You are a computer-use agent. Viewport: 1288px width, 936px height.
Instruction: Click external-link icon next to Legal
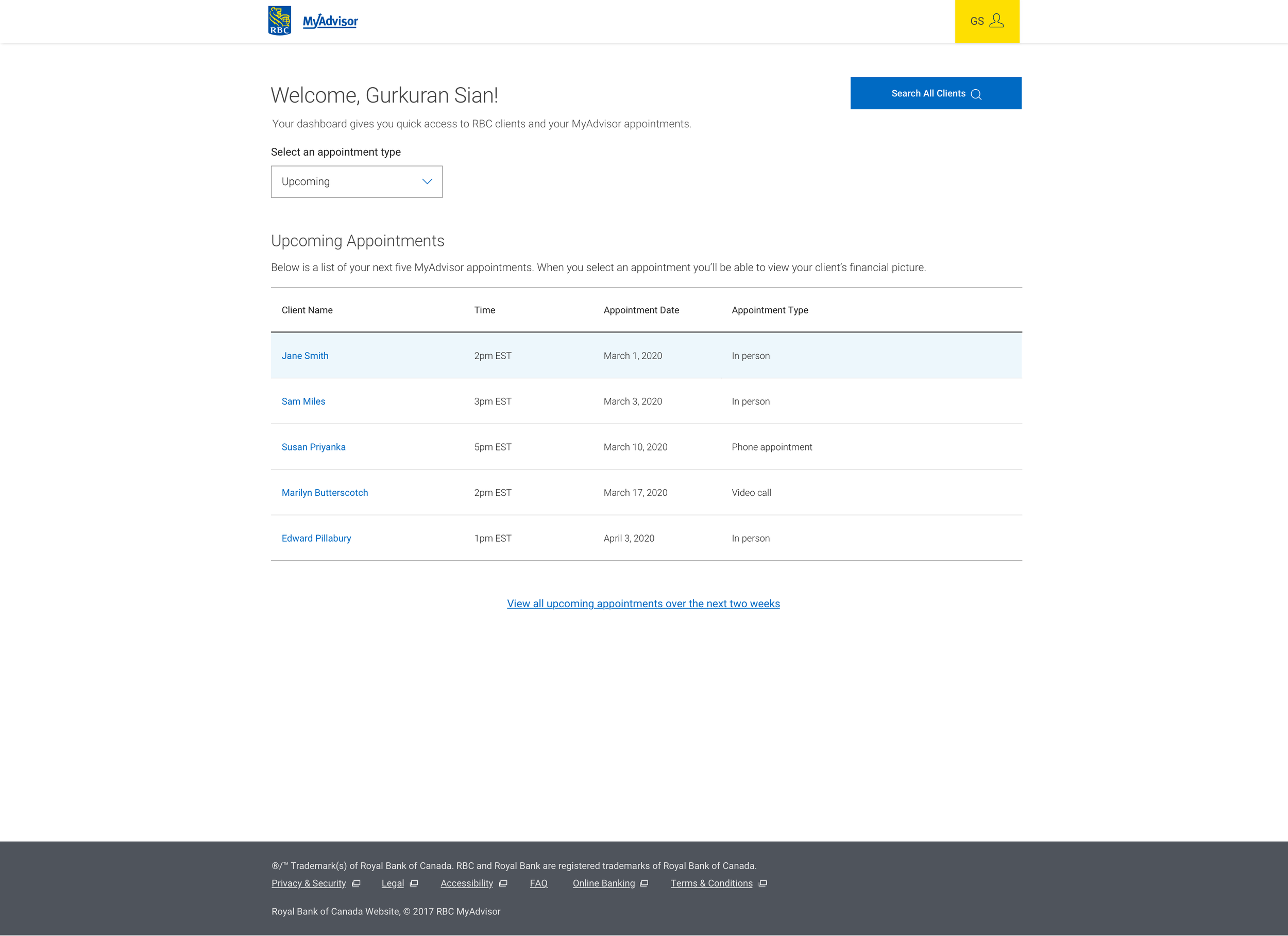tap(414, 884)
